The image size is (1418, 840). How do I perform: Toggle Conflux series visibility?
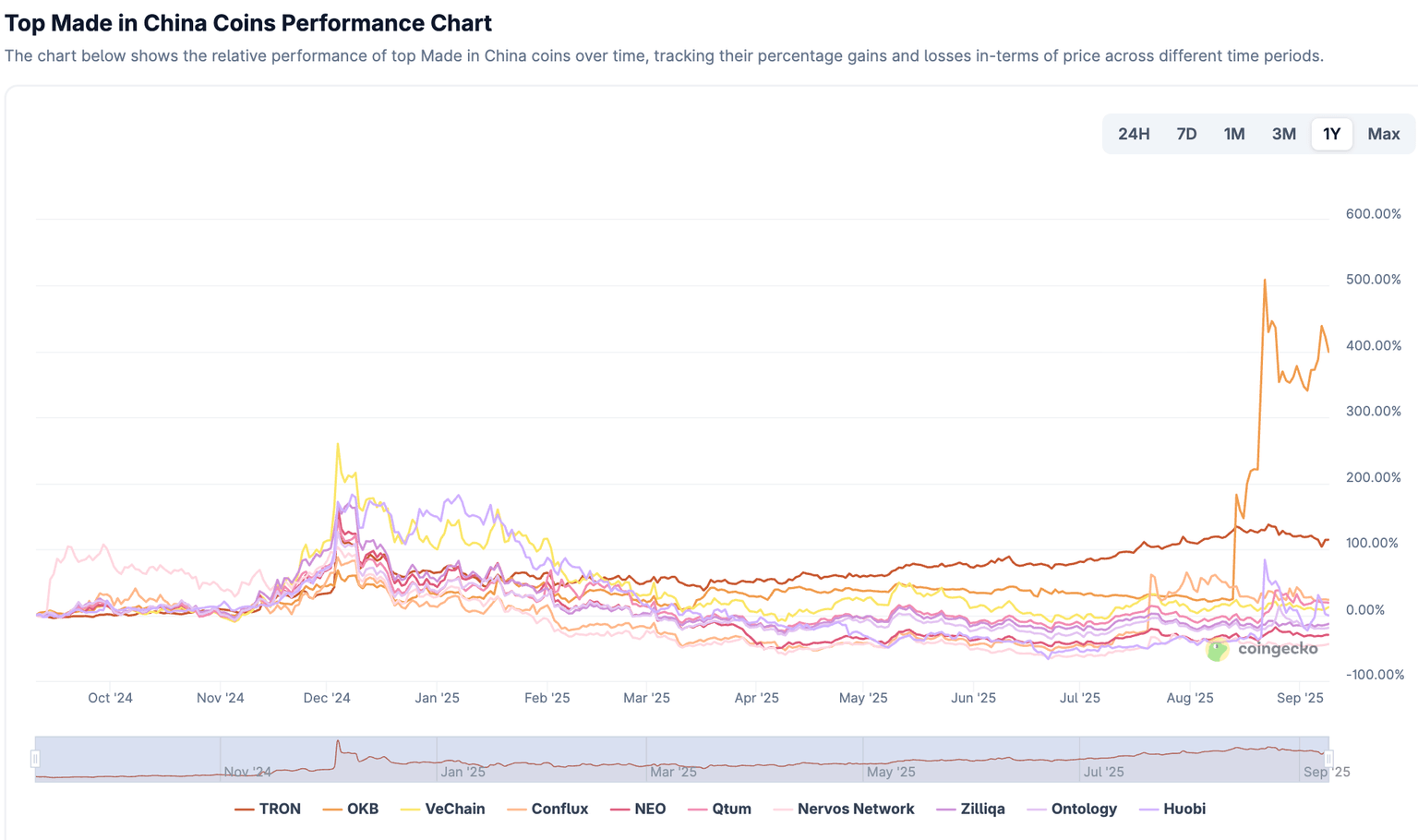click(548, 809)
